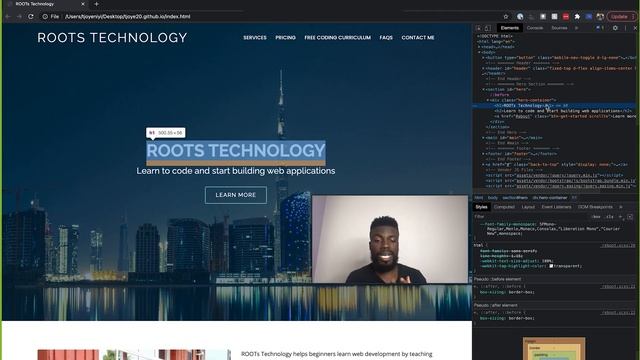The width and height of the screenshot is (640, 360).
Task: Click the address bar URL
Action: click(127, 17)
